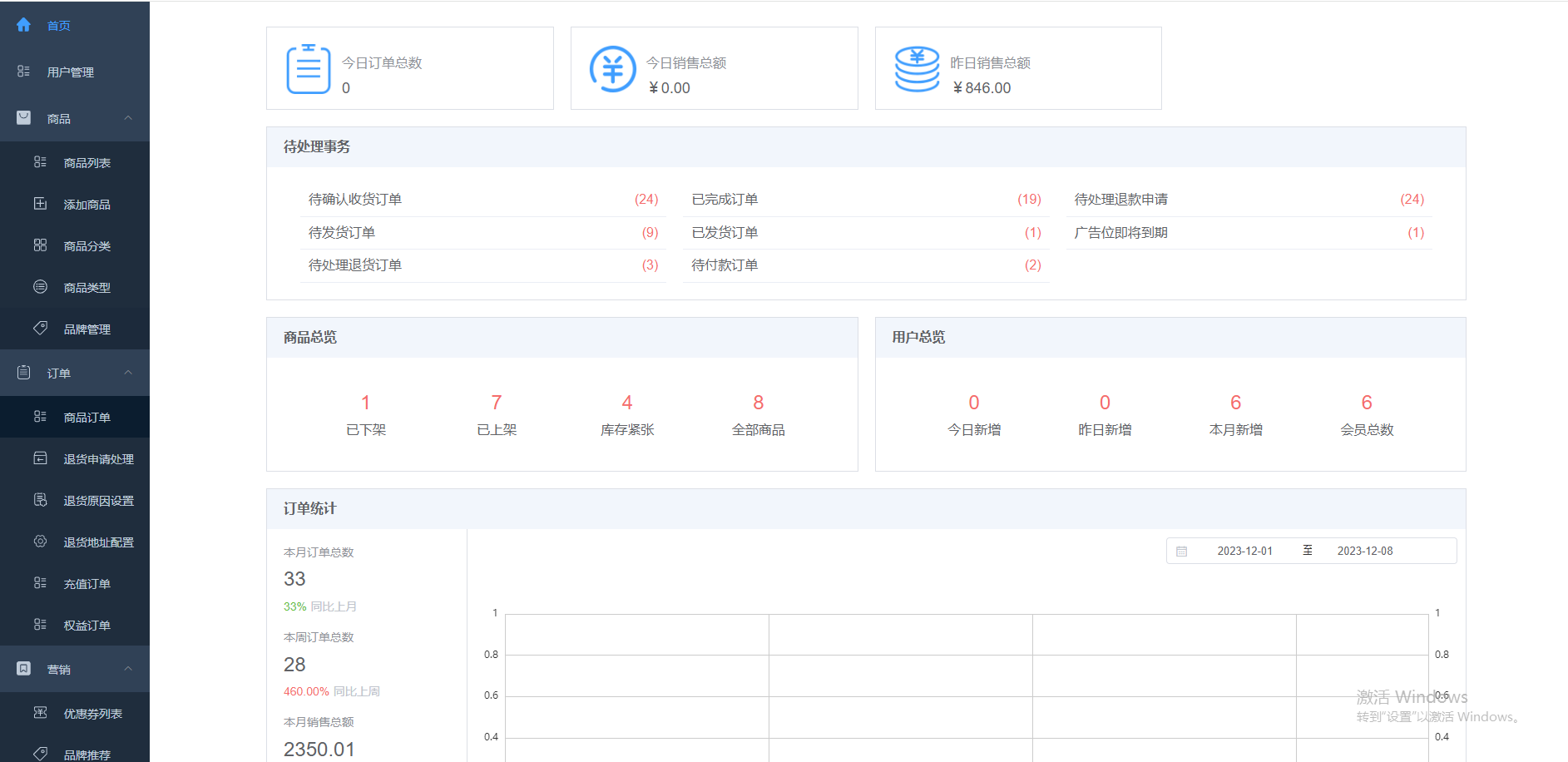Screen dimensions: 1568x762
Task: Click the 待发货订单 row
Action: [x=483, y=233]
